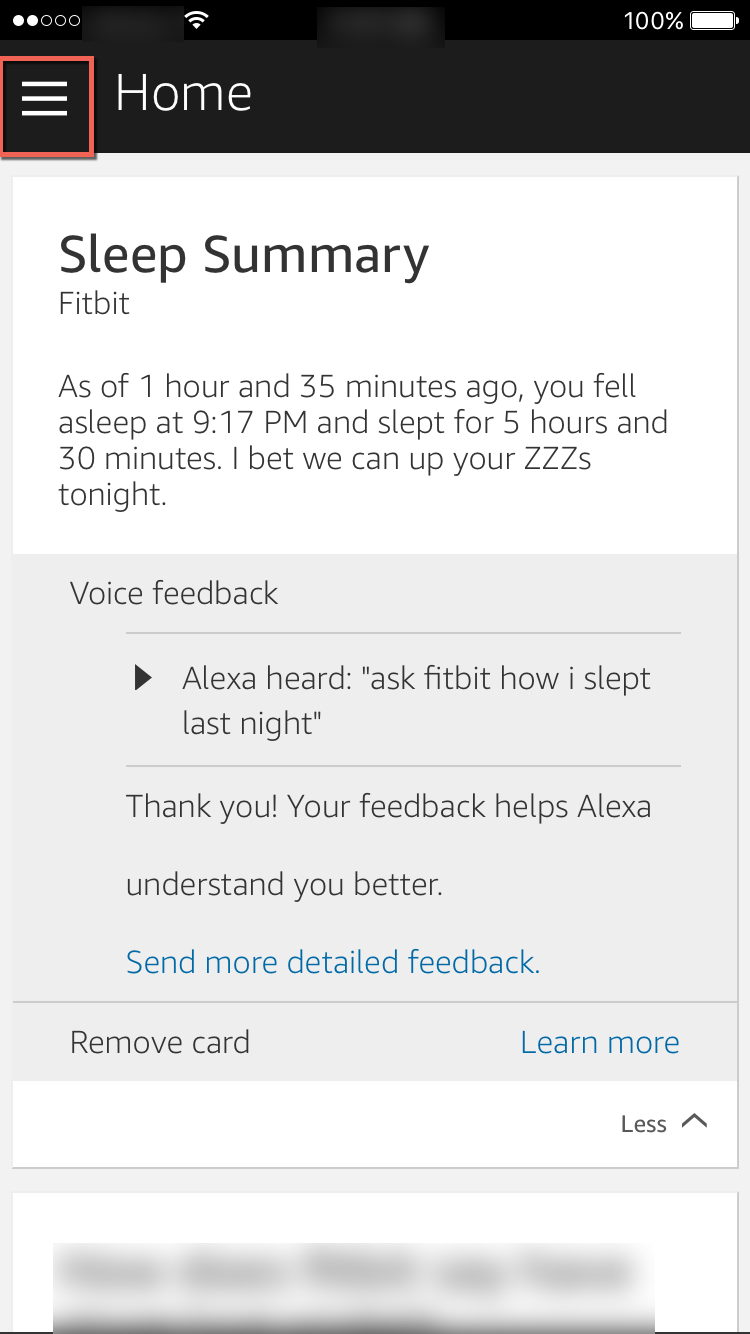Click the upward arrow next to Less

[697, 1121]
